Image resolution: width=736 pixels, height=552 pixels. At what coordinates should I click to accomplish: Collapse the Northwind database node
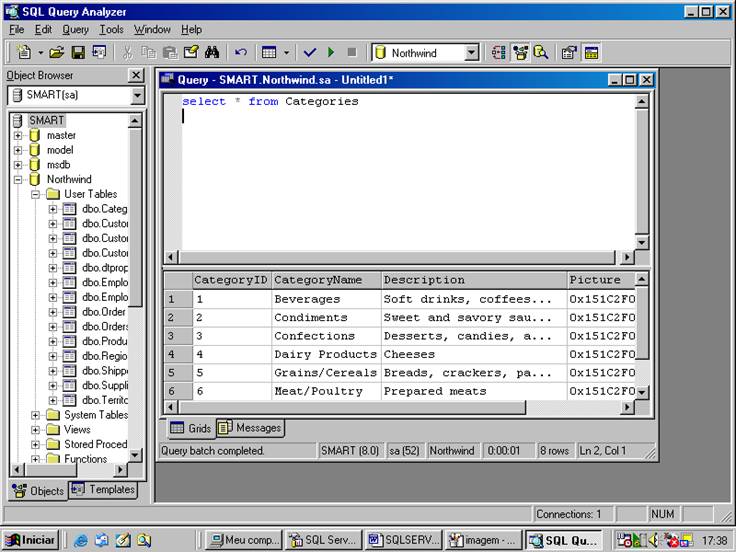[17, 179]
